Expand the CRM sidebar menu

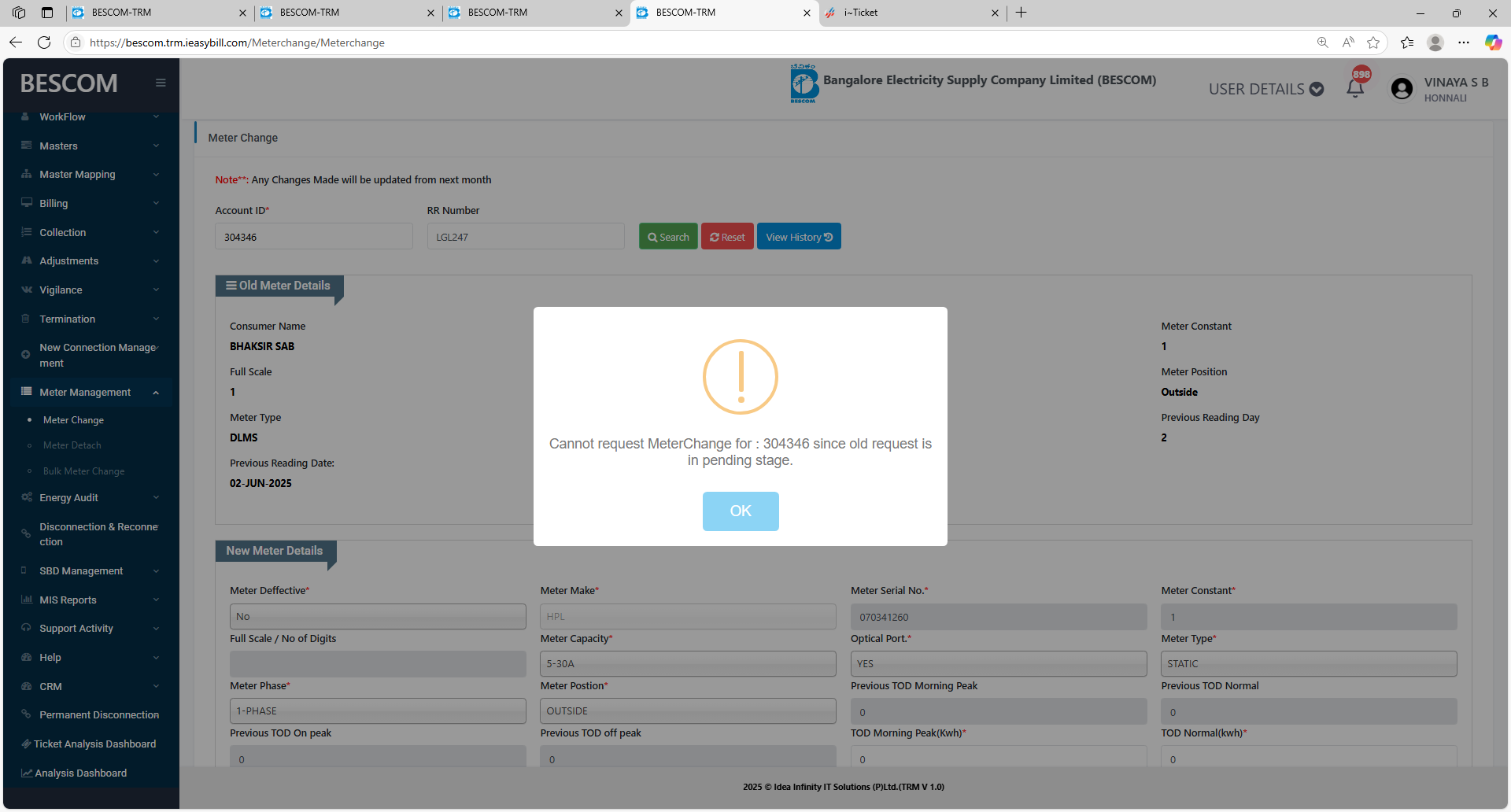click(91, 687)
